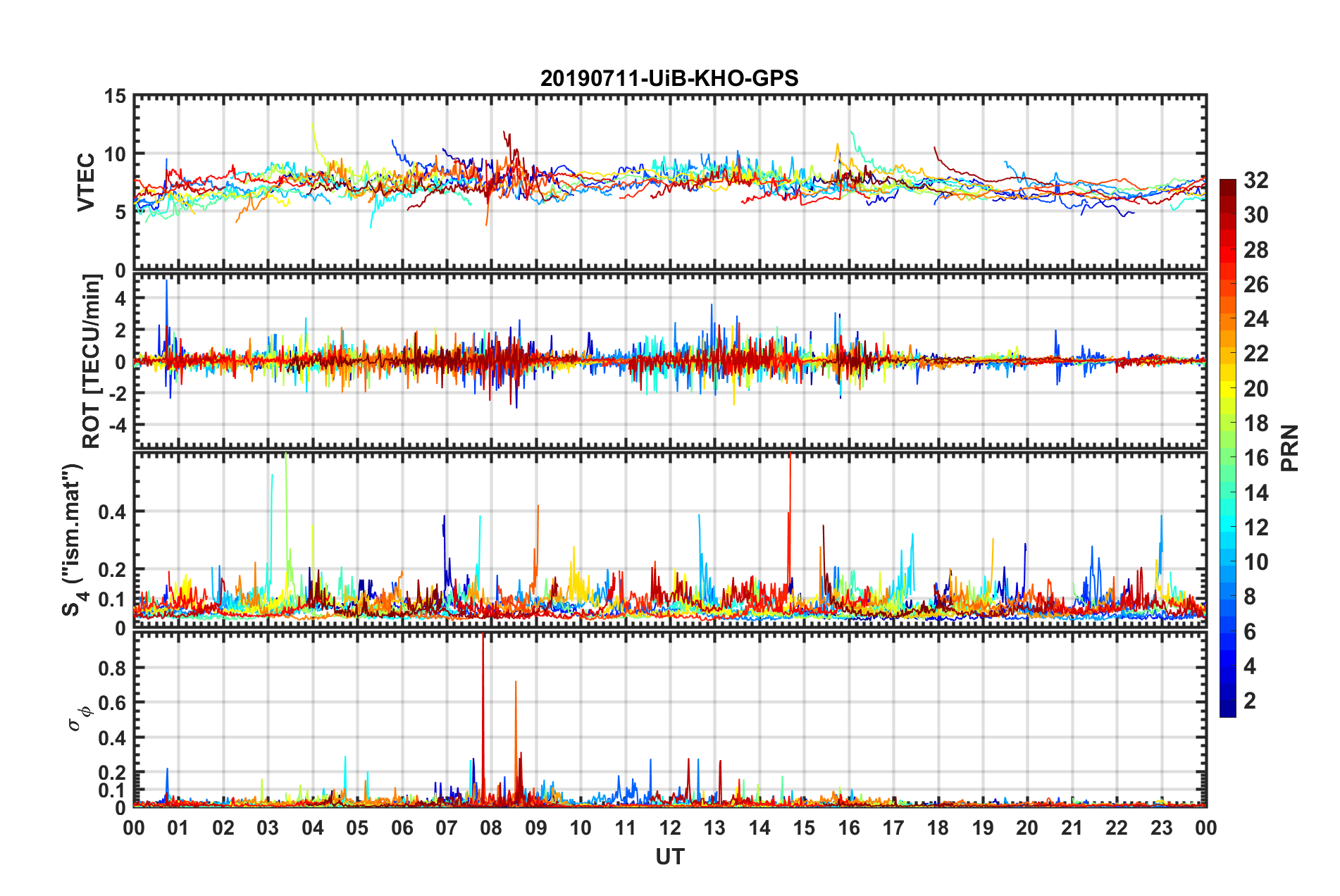This screenshot has width=1340, height=896.
Task: Click colorbar tick label 12
Action: coord(1255,528)
